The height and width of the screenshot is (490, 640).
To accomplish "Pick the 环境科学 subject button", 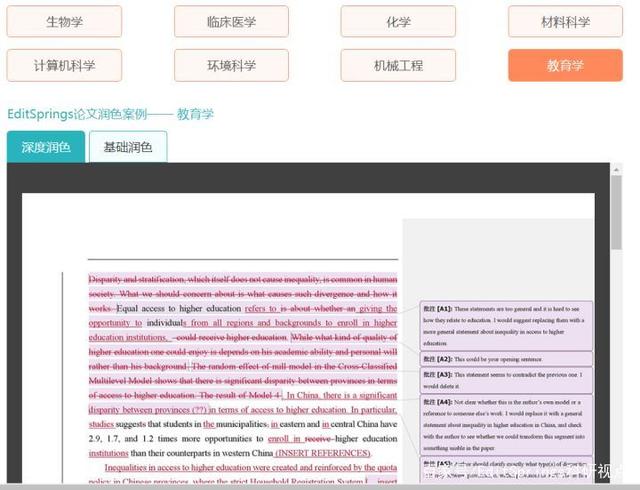I will click(x=231, y=65).
